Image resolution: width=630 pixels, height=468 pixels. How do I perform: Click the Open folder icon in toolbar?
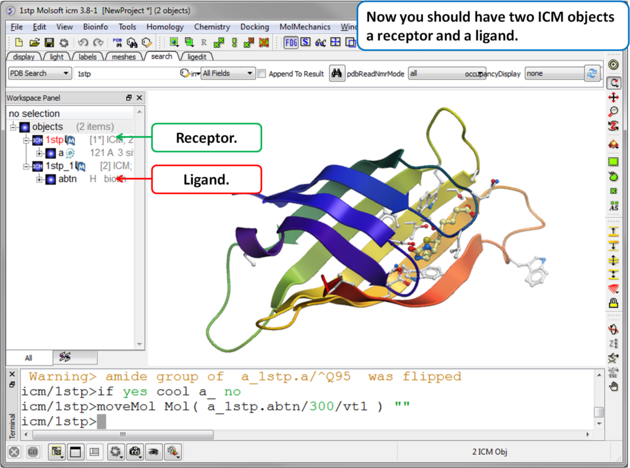click(x=34, y=43)
